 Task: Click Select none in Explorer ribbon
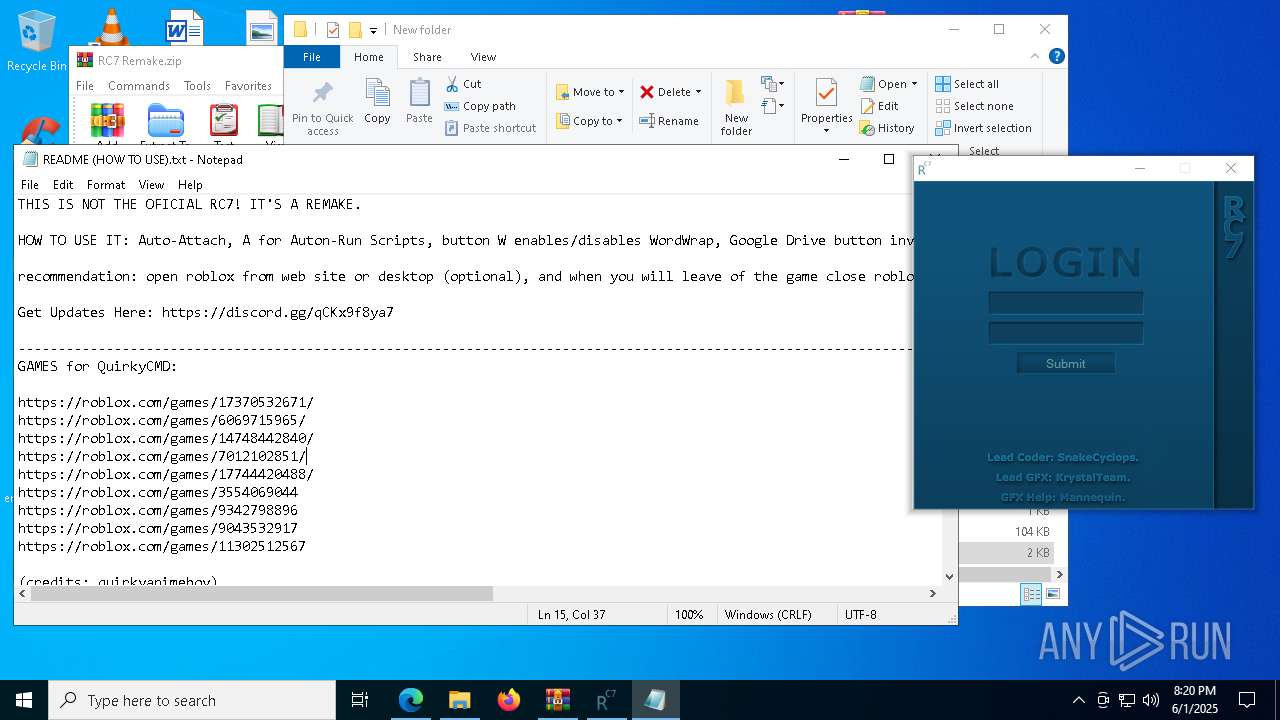point(974,106)
